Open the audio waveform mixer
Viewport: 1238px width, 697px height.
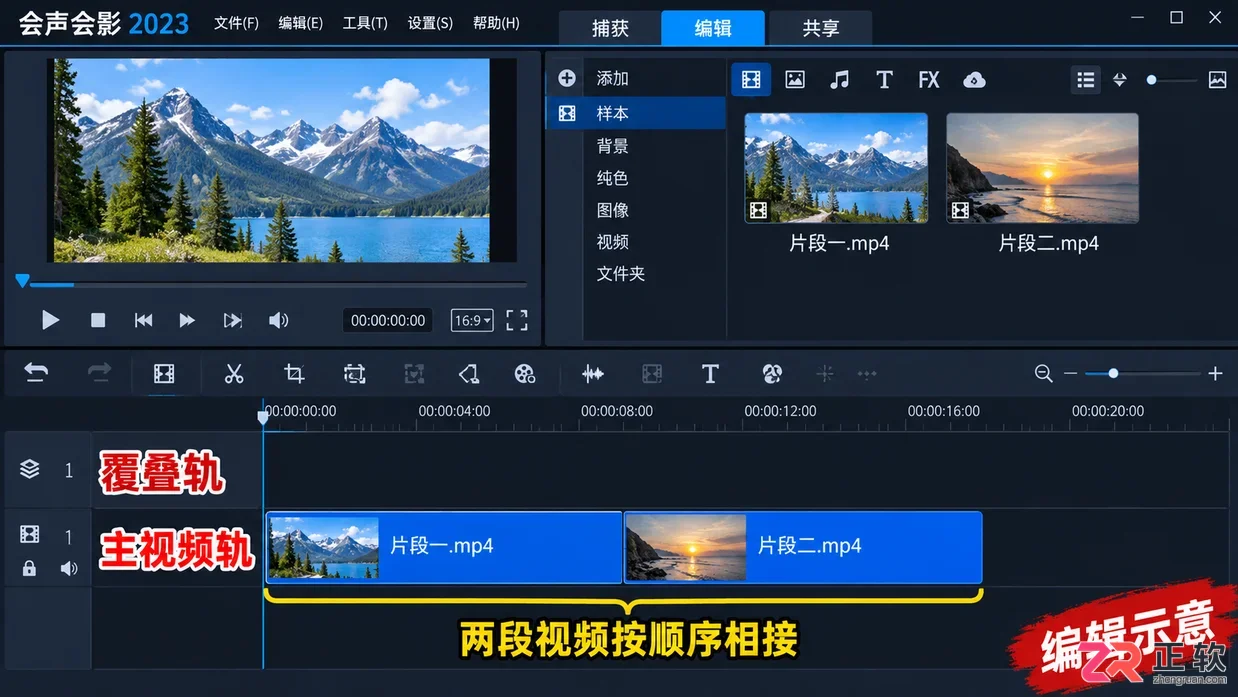click(x=593, y=373)
